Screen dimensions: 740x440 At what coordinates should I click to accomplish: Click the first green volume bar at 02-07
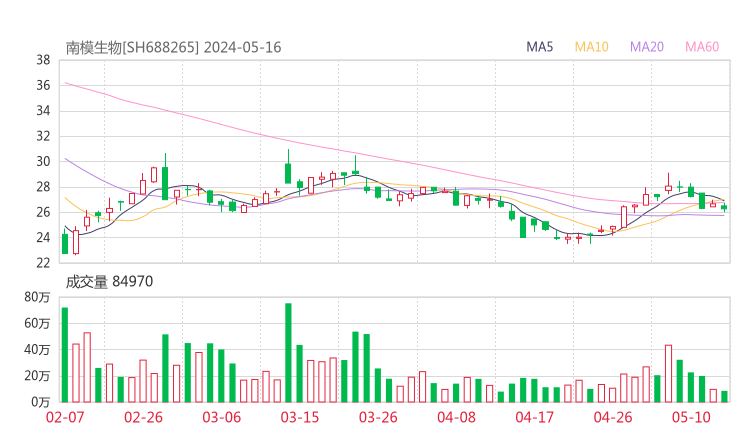(x=65, y=355)
